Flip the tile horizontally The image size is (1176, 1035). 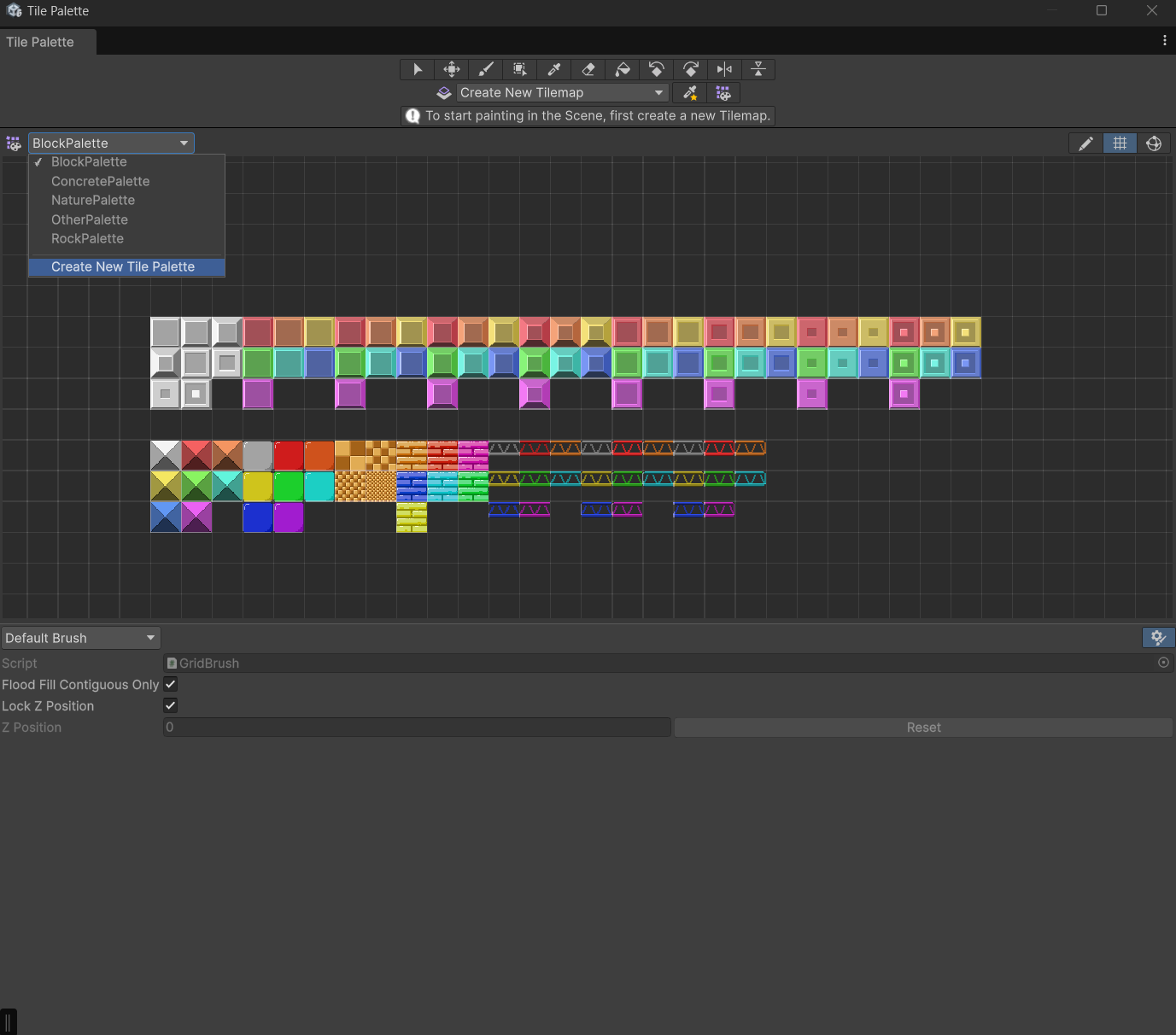[724, 69]
